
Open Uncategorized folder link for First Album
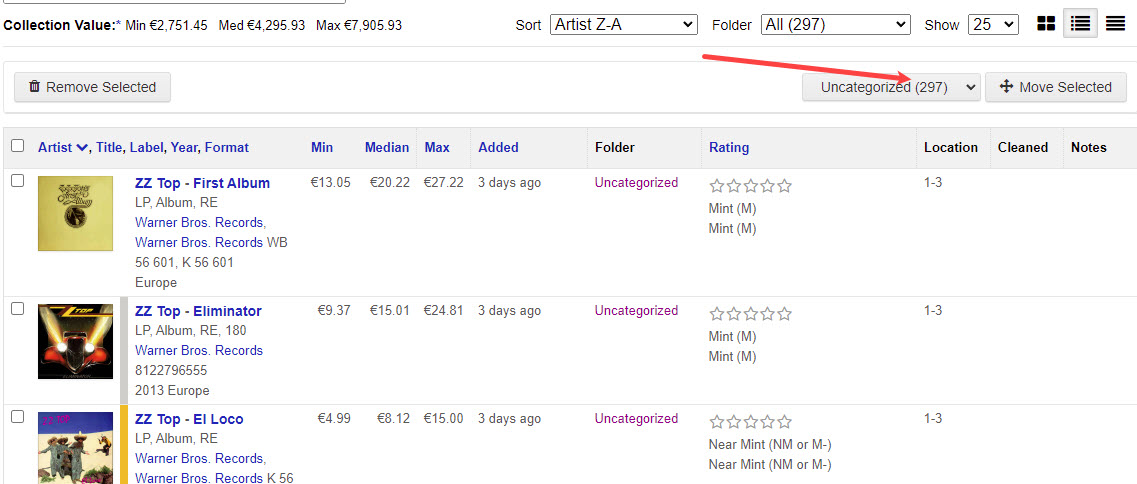tap(636, 183)
